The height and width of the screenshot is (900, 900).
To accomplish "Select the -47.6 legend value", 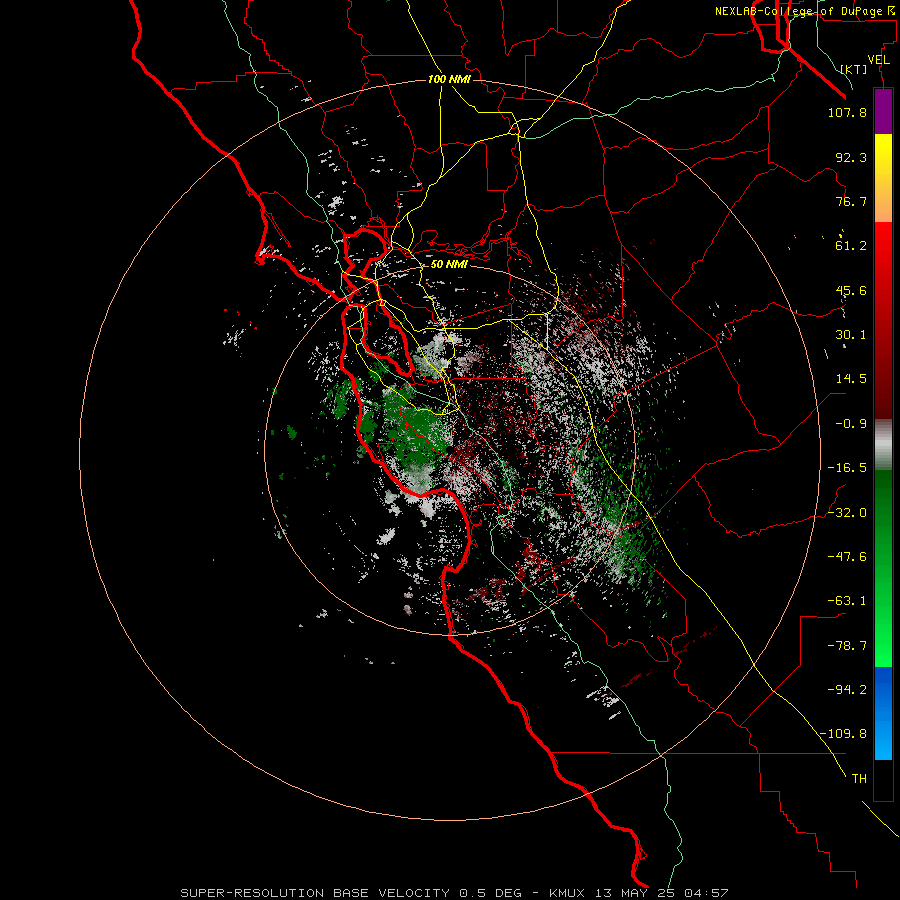I will tap(847, 557).
